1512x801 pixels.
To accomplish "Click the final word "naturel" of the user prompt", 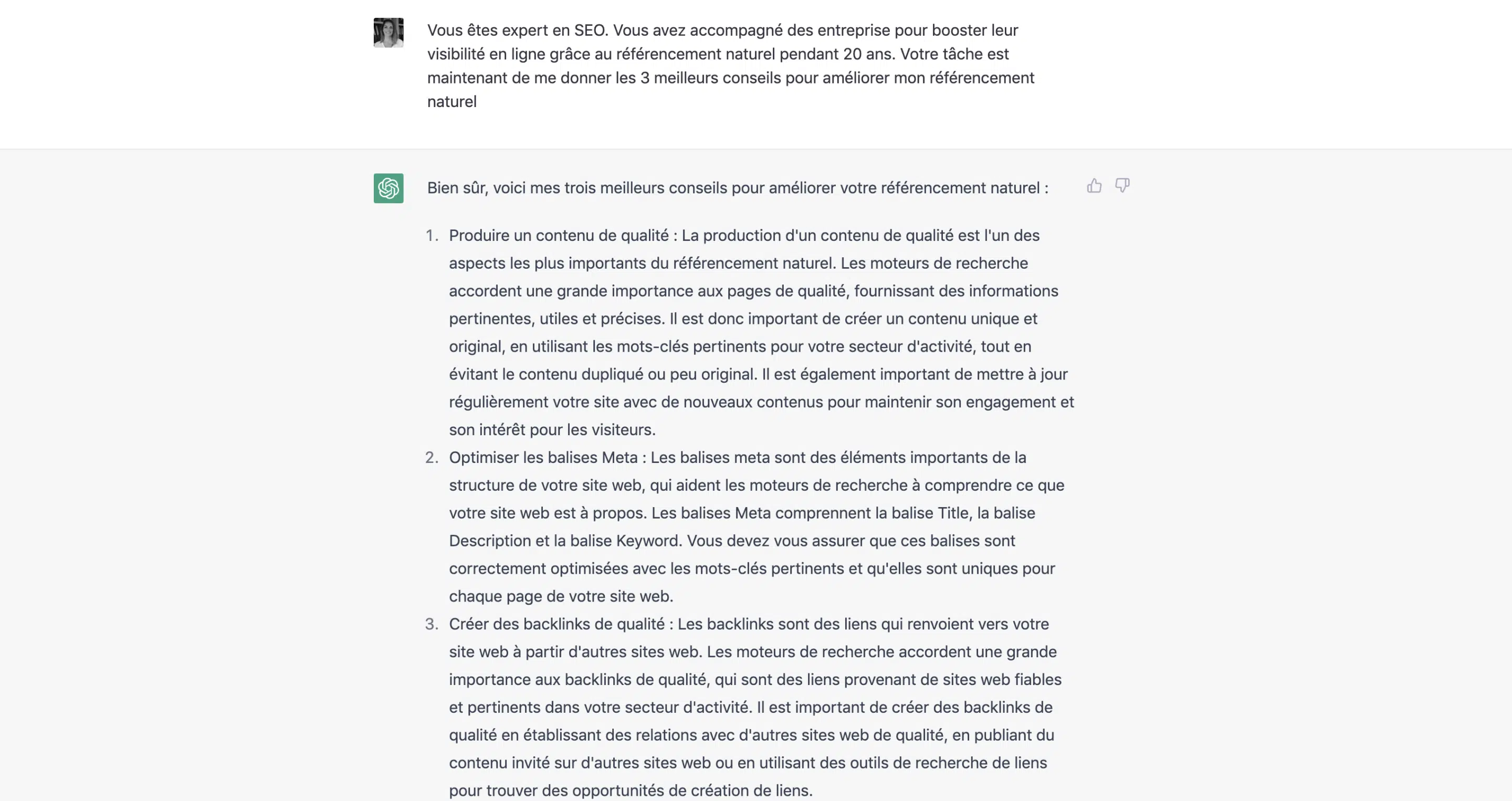I will [452, 101].
